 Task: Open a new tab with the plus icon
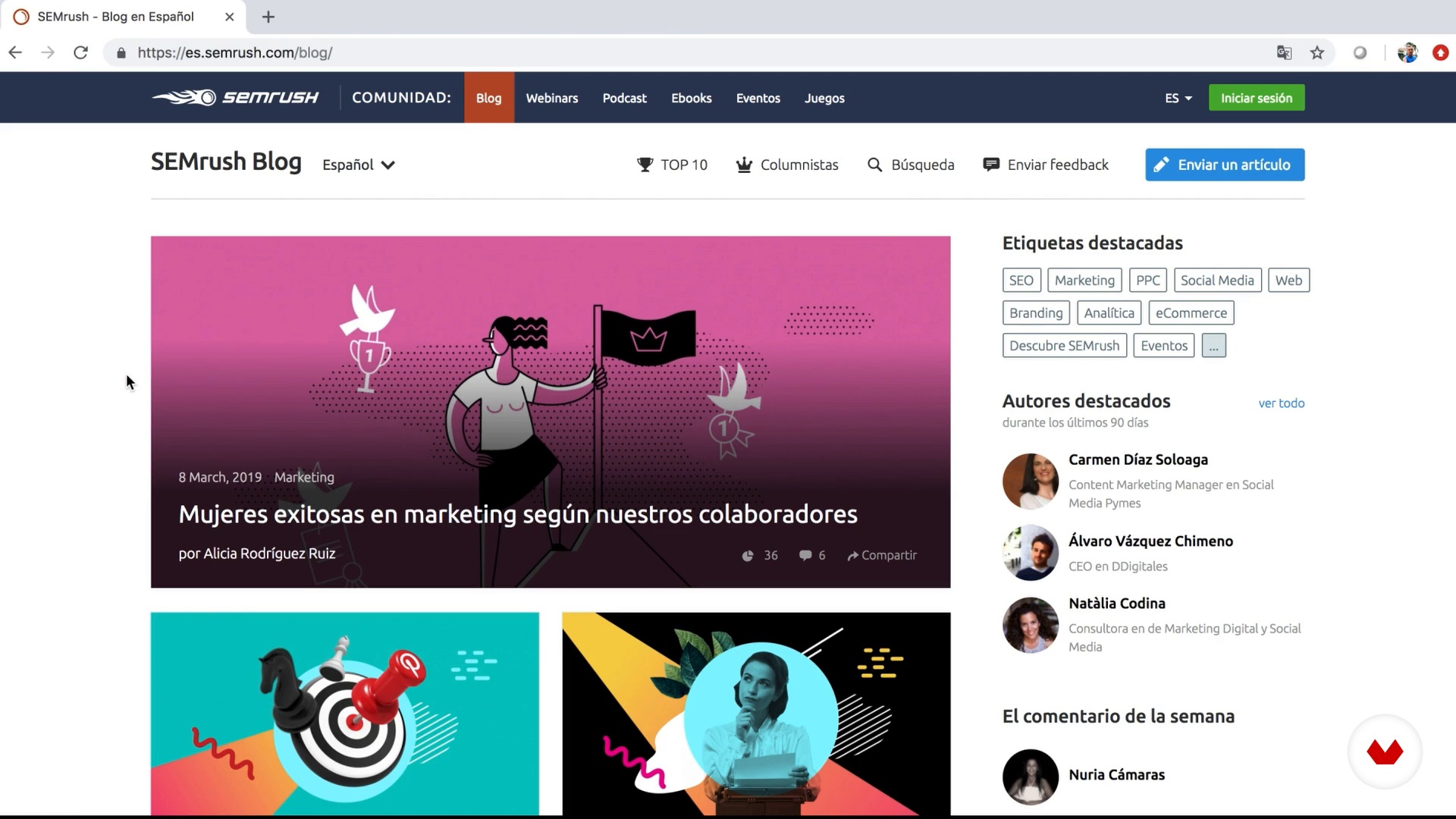[x=268, y=17]
